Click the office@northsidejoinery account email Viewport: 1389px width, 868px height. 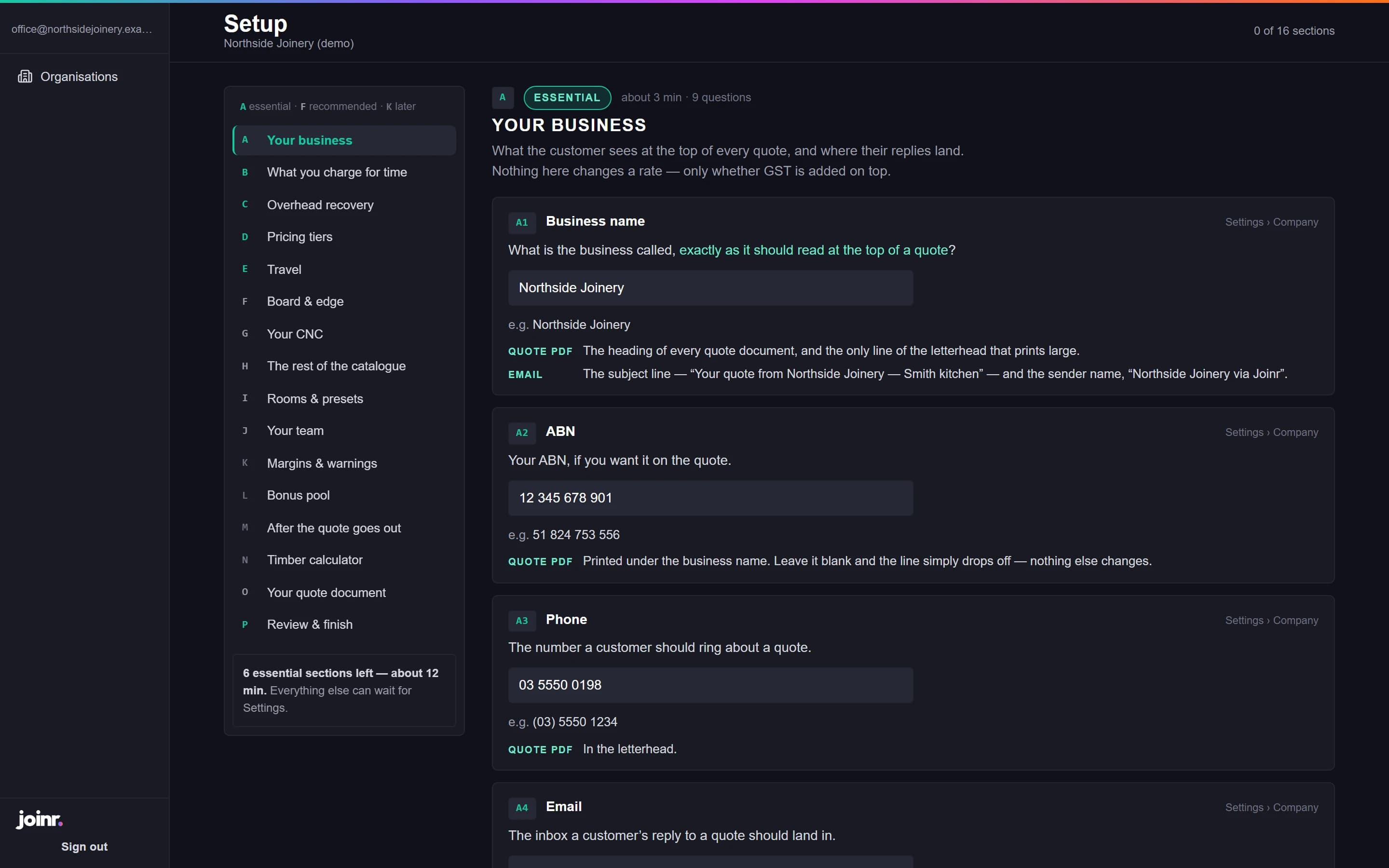[x=82, y=29]
